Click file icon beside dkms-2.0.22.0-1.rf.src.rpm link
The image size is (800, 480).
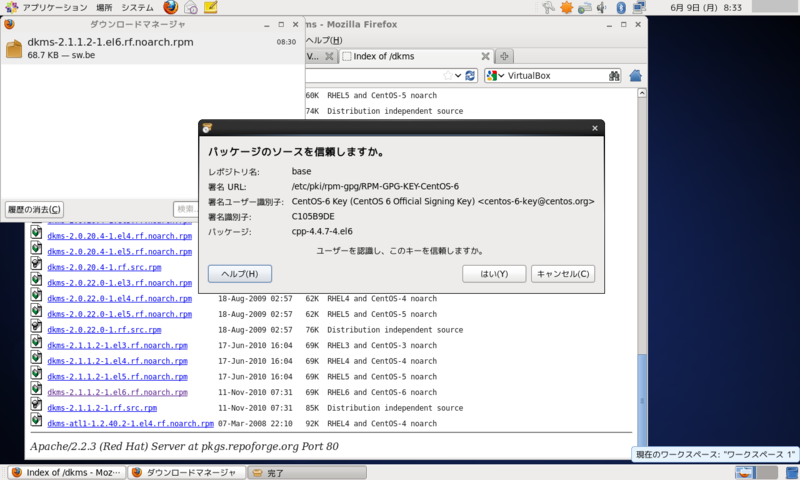pyautogui.click(x=36, y=326)
